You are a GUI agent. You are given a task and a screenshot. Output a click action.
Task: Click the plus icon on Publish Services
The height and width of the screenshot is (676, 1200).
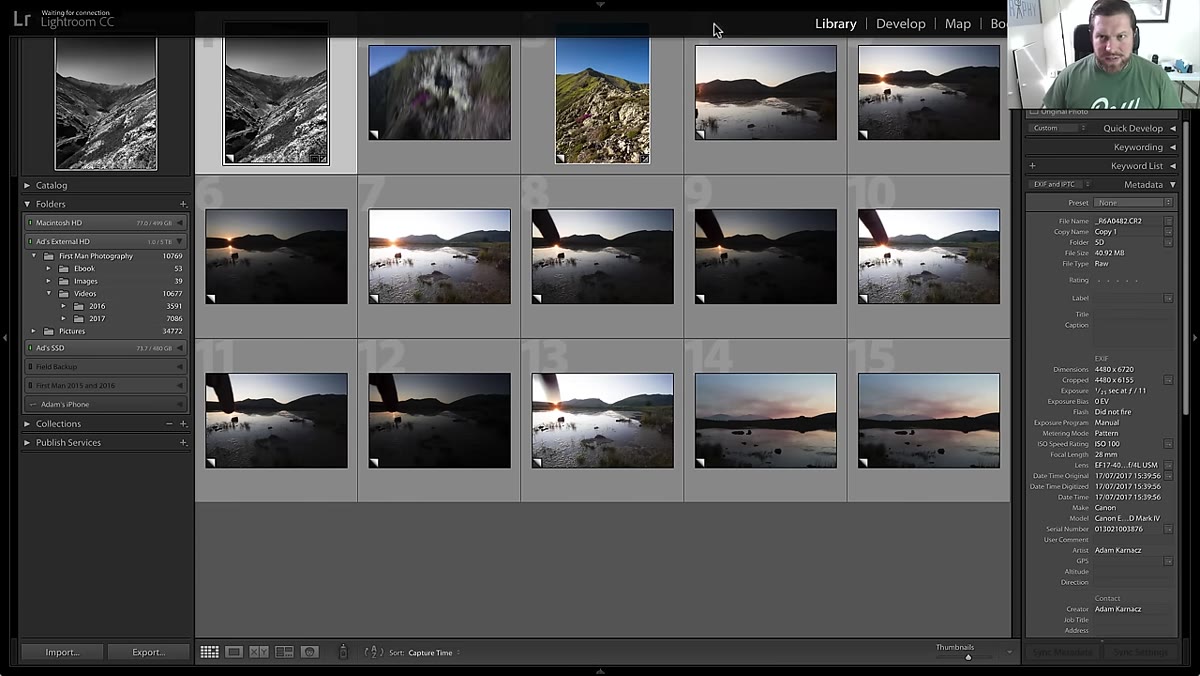click(x=183, y=442)
